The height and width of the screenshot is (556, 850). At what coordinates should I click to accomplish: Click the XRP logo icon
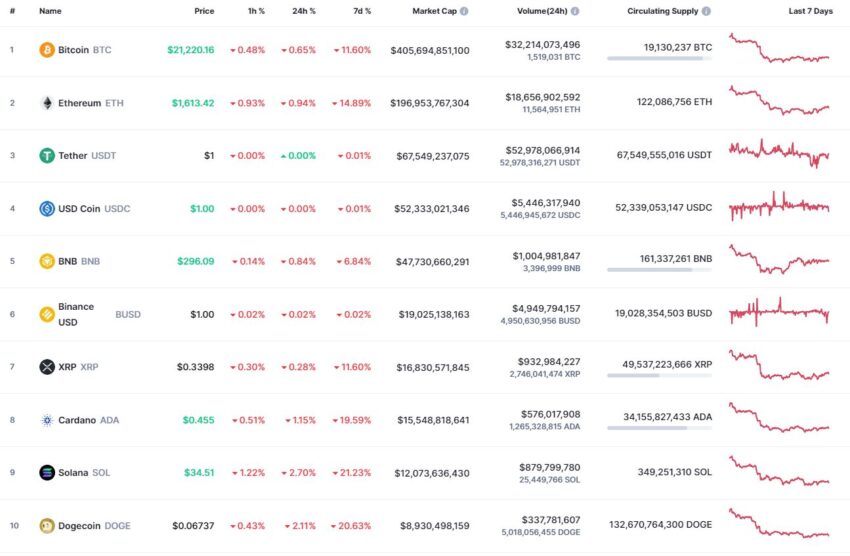pos(47,367)
